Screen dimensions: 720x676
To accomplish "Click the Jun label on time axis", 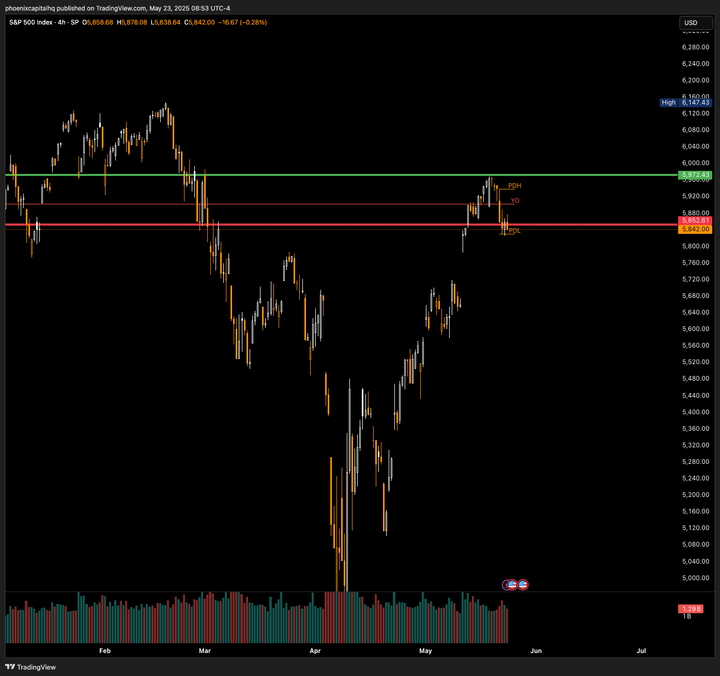I will 536,650.
